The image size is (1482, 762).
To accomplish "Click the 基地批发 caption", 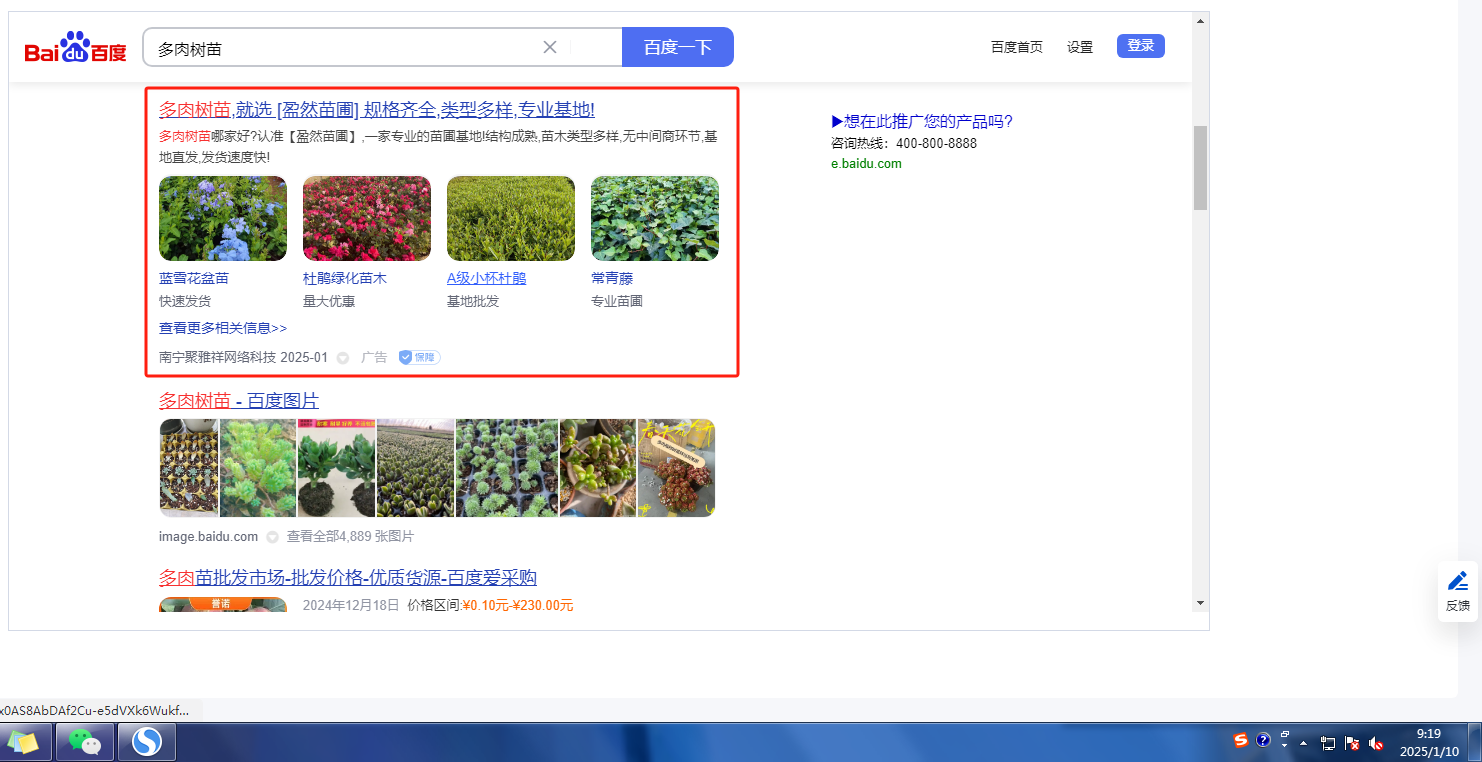I will [x=473, y=301].
